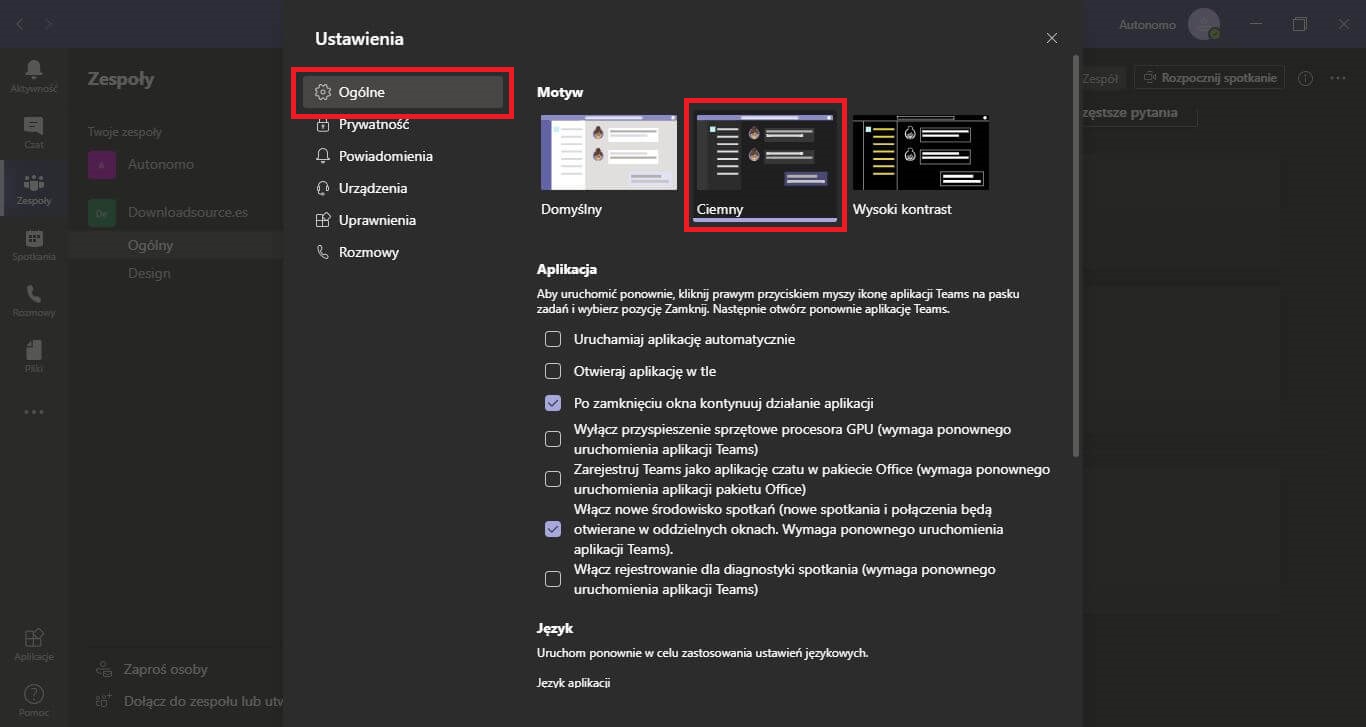This screenshot has height=727, width=1366.
Task: Open the Rozmowy settings section
Action: pos(403,252)
